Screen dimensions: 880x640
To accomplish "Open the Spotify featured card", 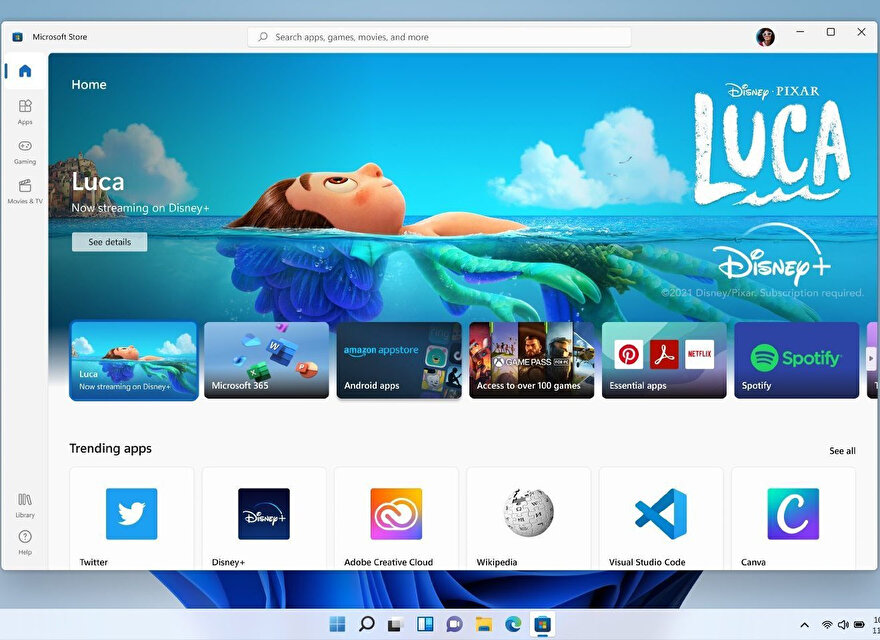I will tap(796, 360).
